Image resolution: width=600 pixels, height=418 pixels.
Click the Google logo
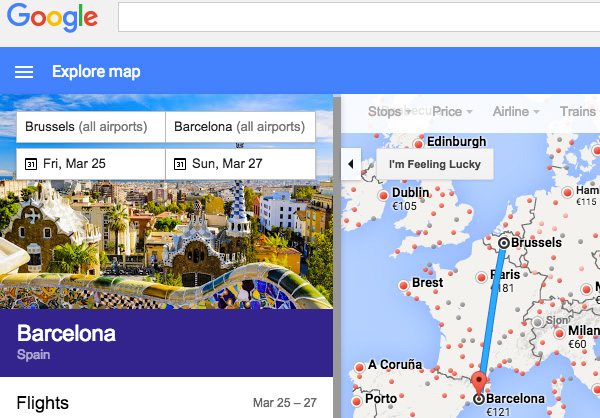point(52,17)
